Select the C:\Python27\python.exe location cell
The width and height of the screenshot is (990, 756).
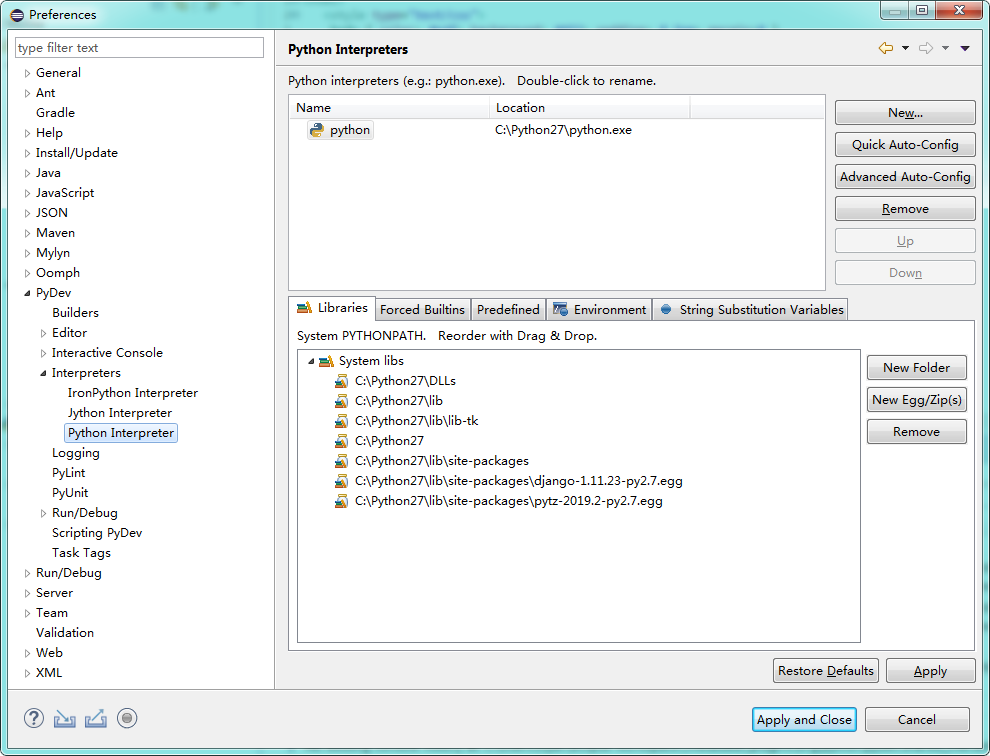(x=563, y=130)
